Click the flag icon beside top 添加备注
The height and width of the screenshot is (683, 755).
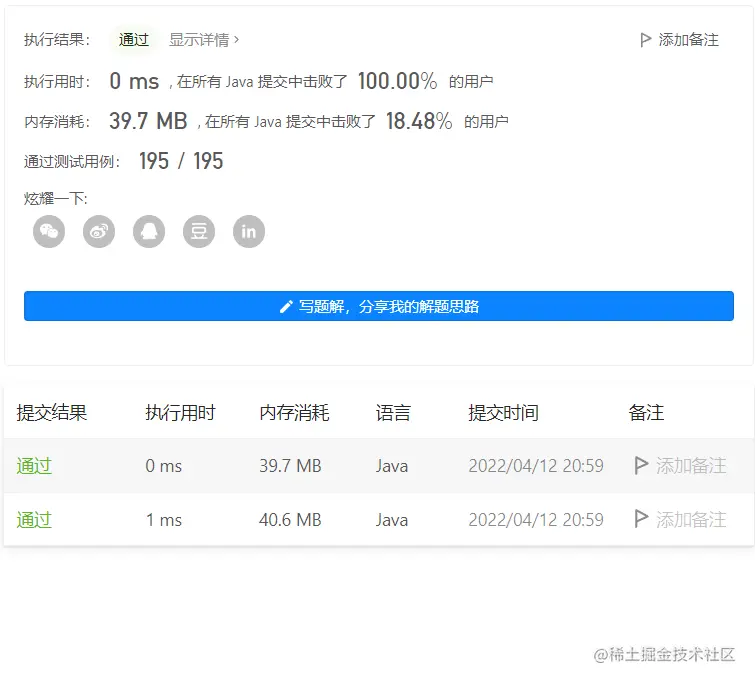(x=645, y=40)
